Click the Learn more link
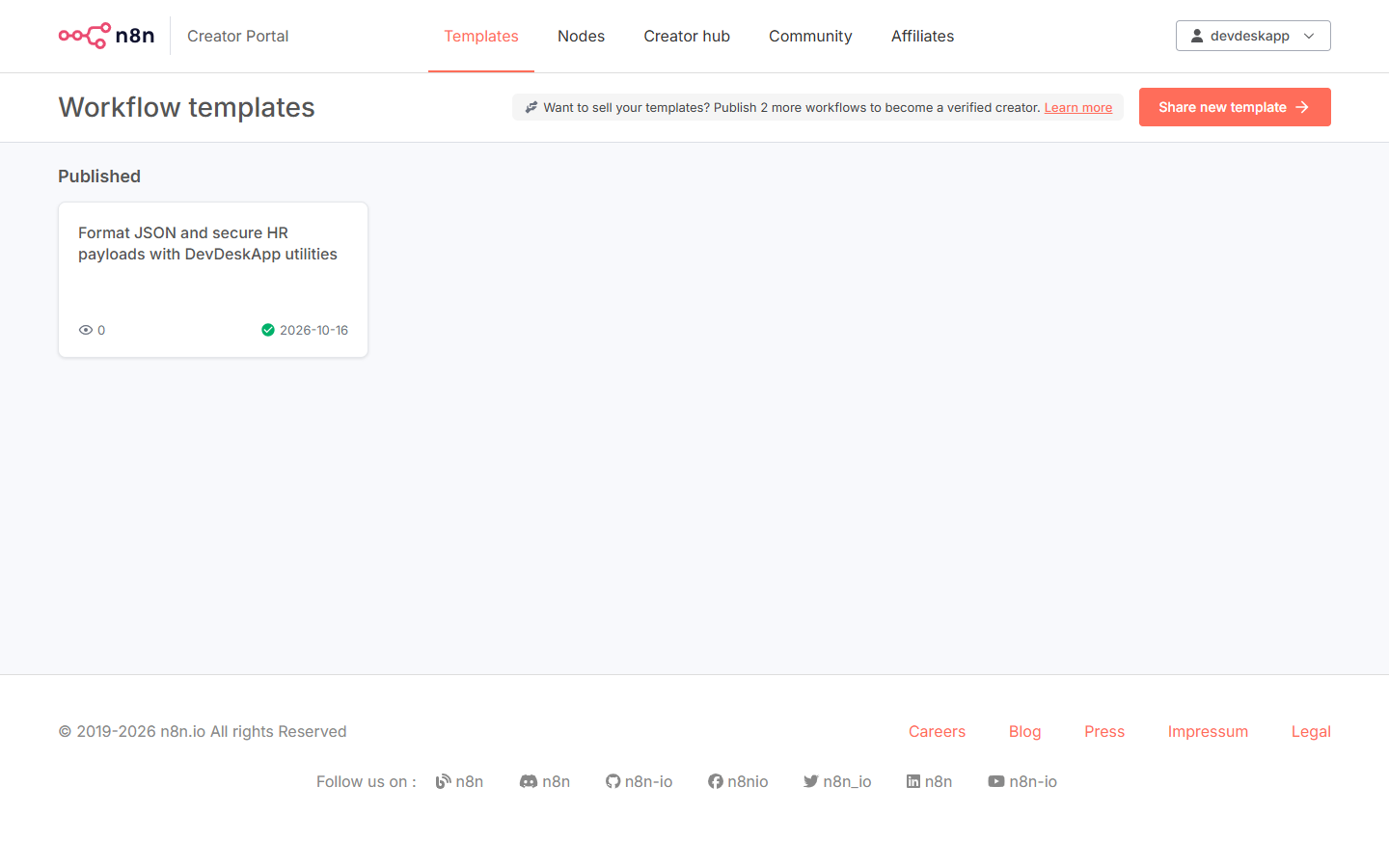This screenshot has width=1389, height=868. click(x=1078, y=107)
